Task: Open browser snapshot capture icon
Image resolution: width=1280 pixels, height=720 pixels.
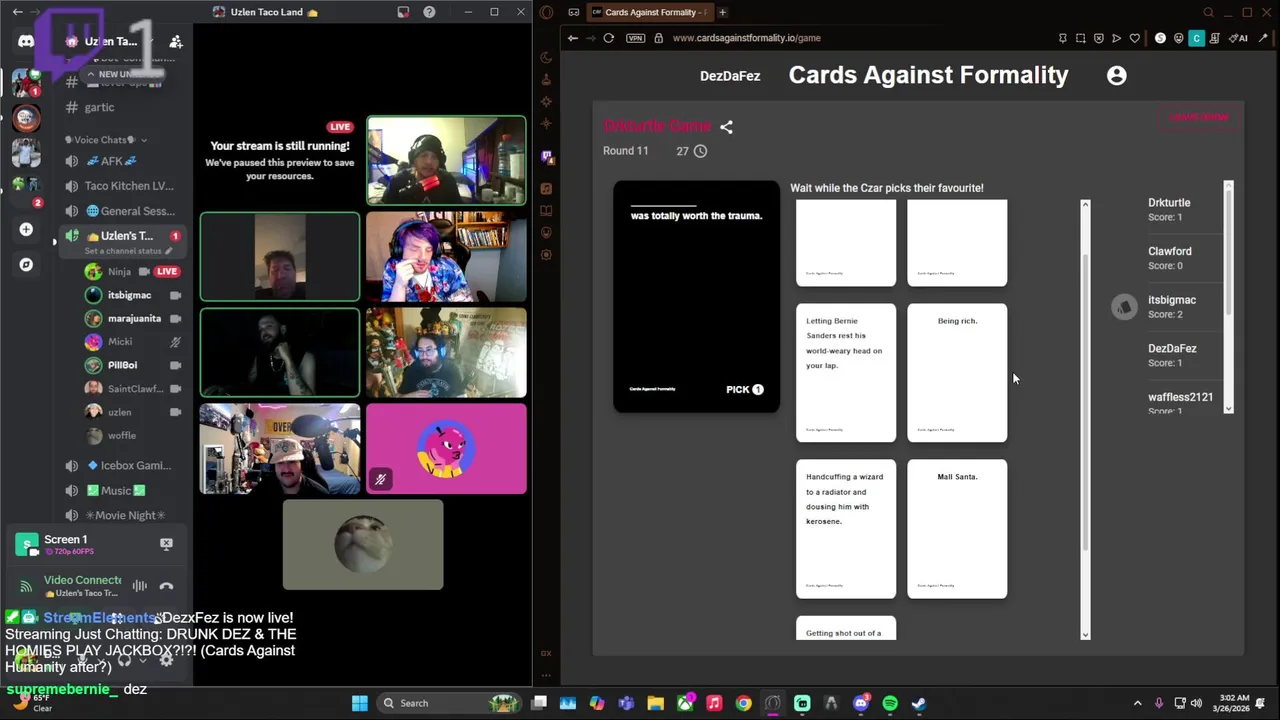Action: point(1080,38)
